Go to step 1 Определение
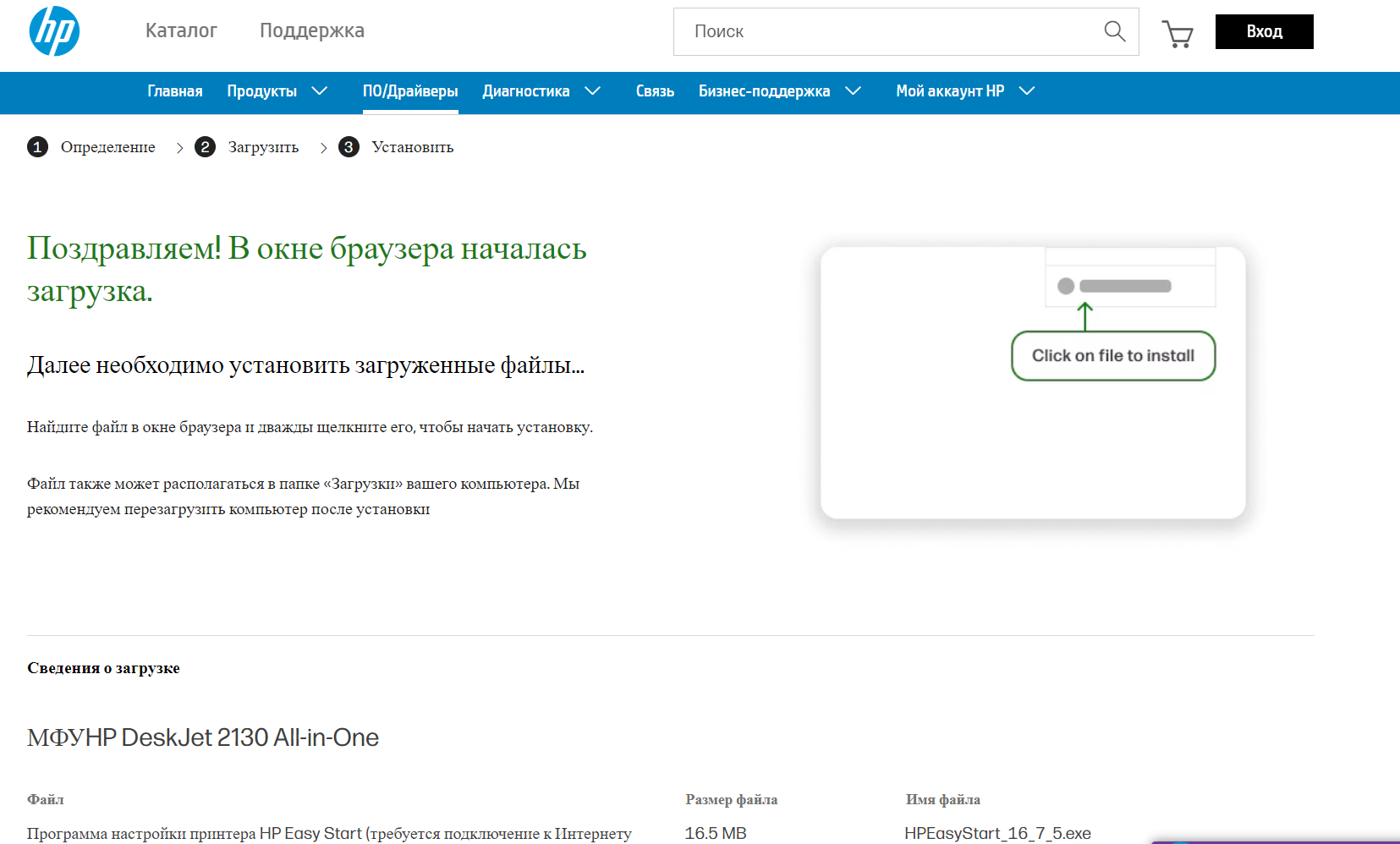The height and width of the screenshot is (844, 1400). pyautogui.click(x=91, y=147)
